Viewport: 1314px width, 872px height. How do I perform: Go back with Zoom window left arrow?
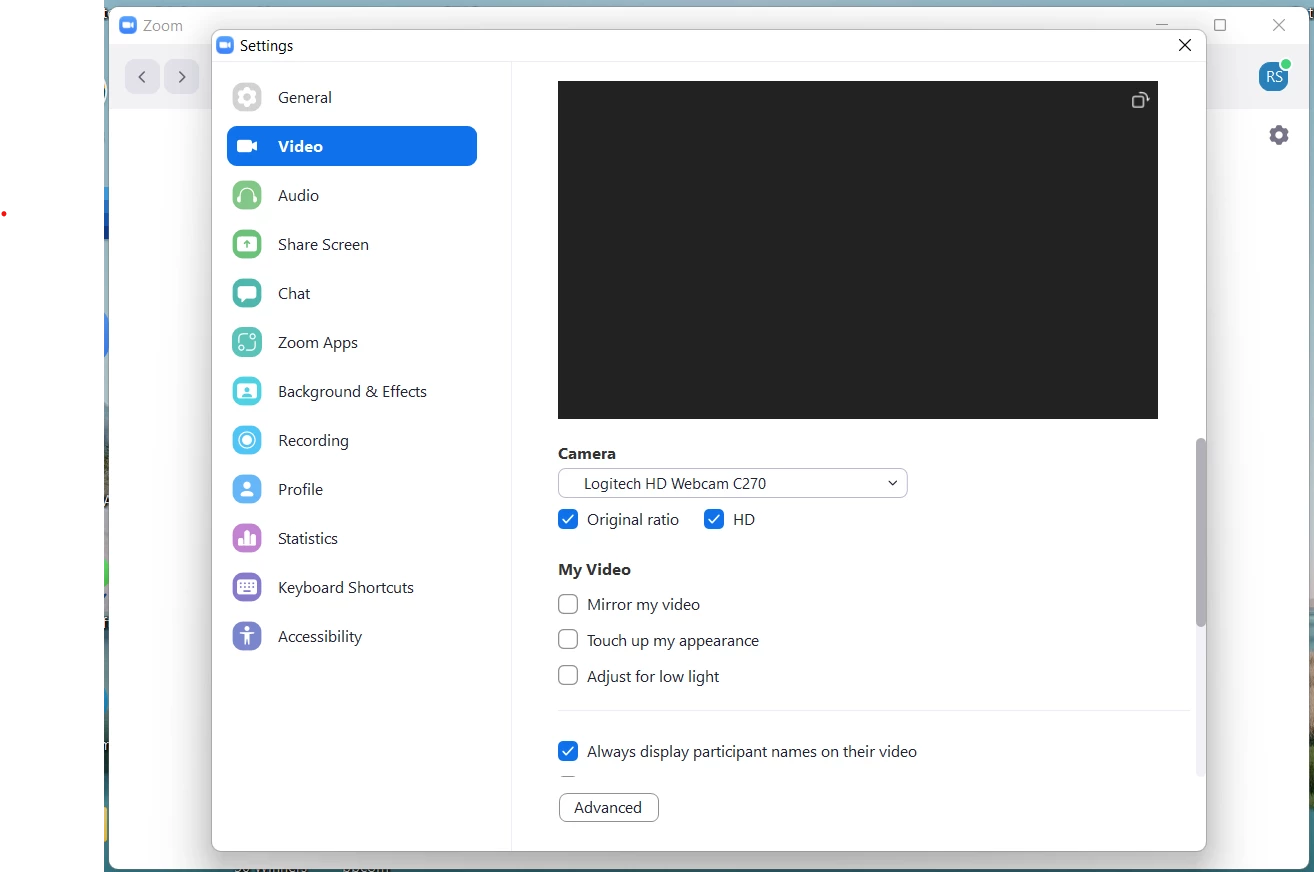tap(142, 77)
